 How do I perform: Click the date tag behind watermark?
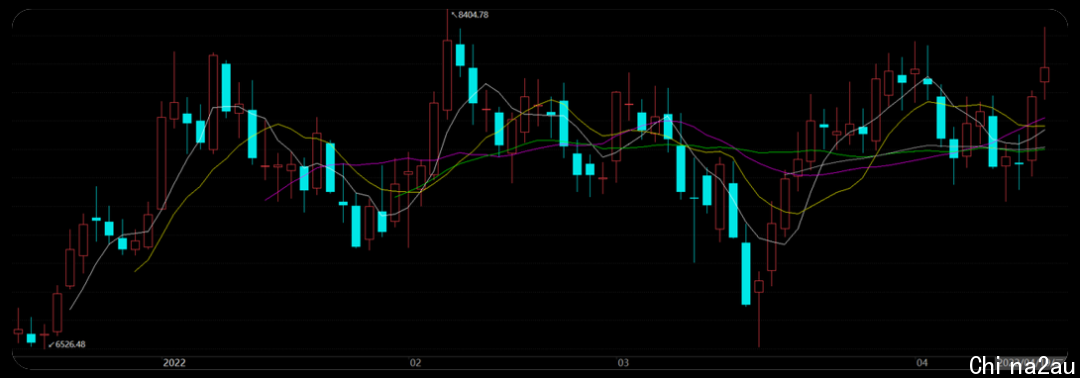click(x=1026, y=362)
